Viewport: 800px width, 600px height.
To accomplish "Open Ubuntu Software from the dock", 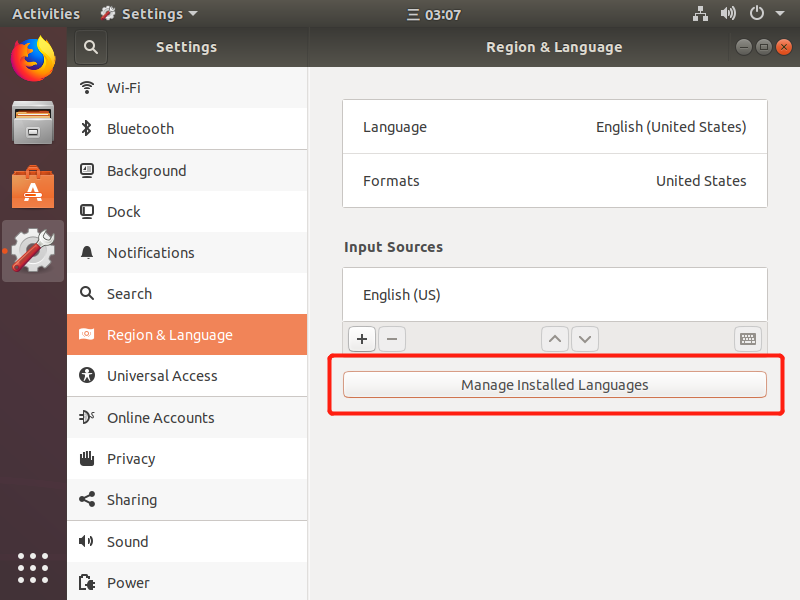I will 33,188.
